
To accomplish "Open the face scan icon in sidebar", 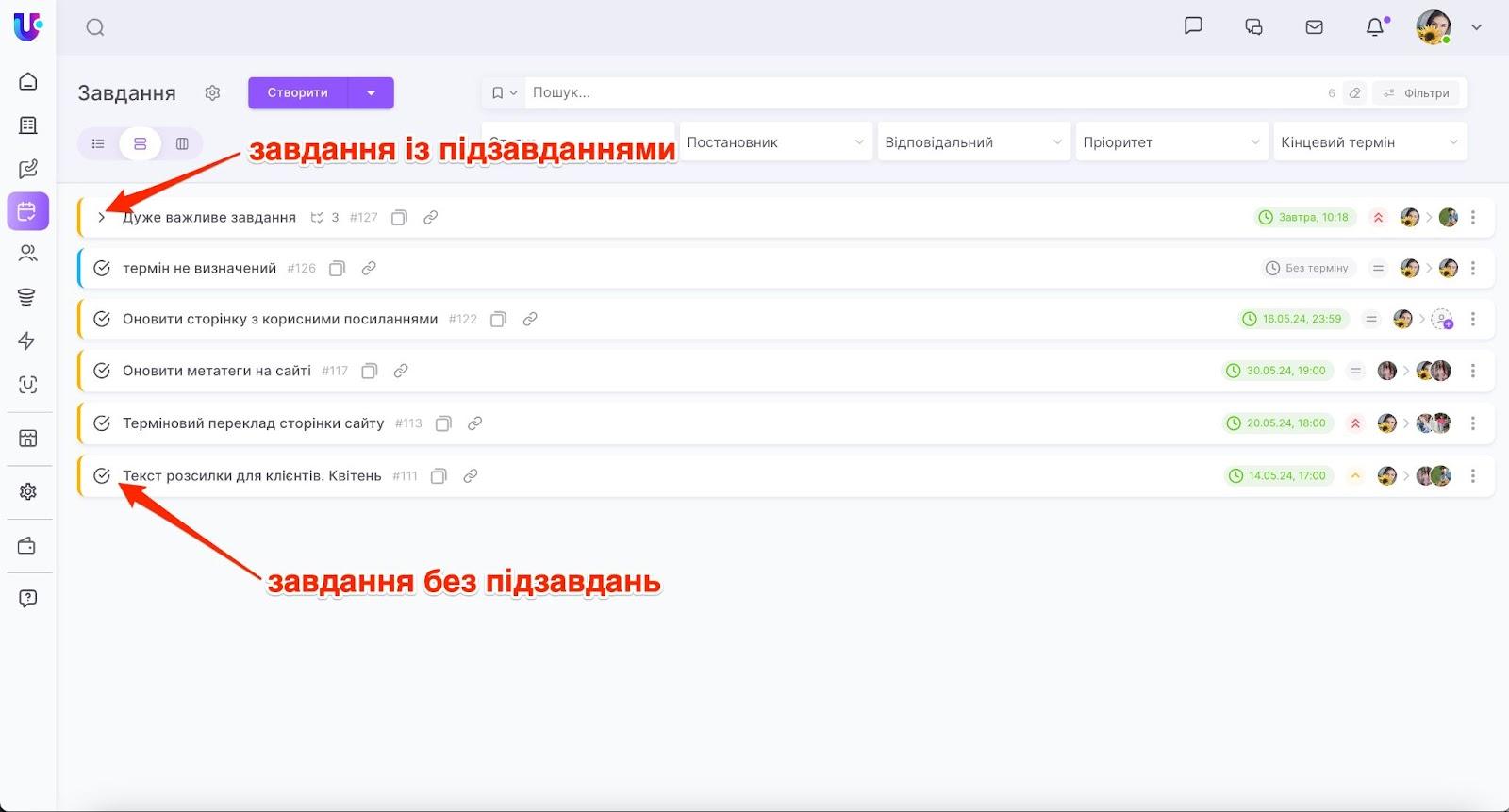I will coord(28,385).
